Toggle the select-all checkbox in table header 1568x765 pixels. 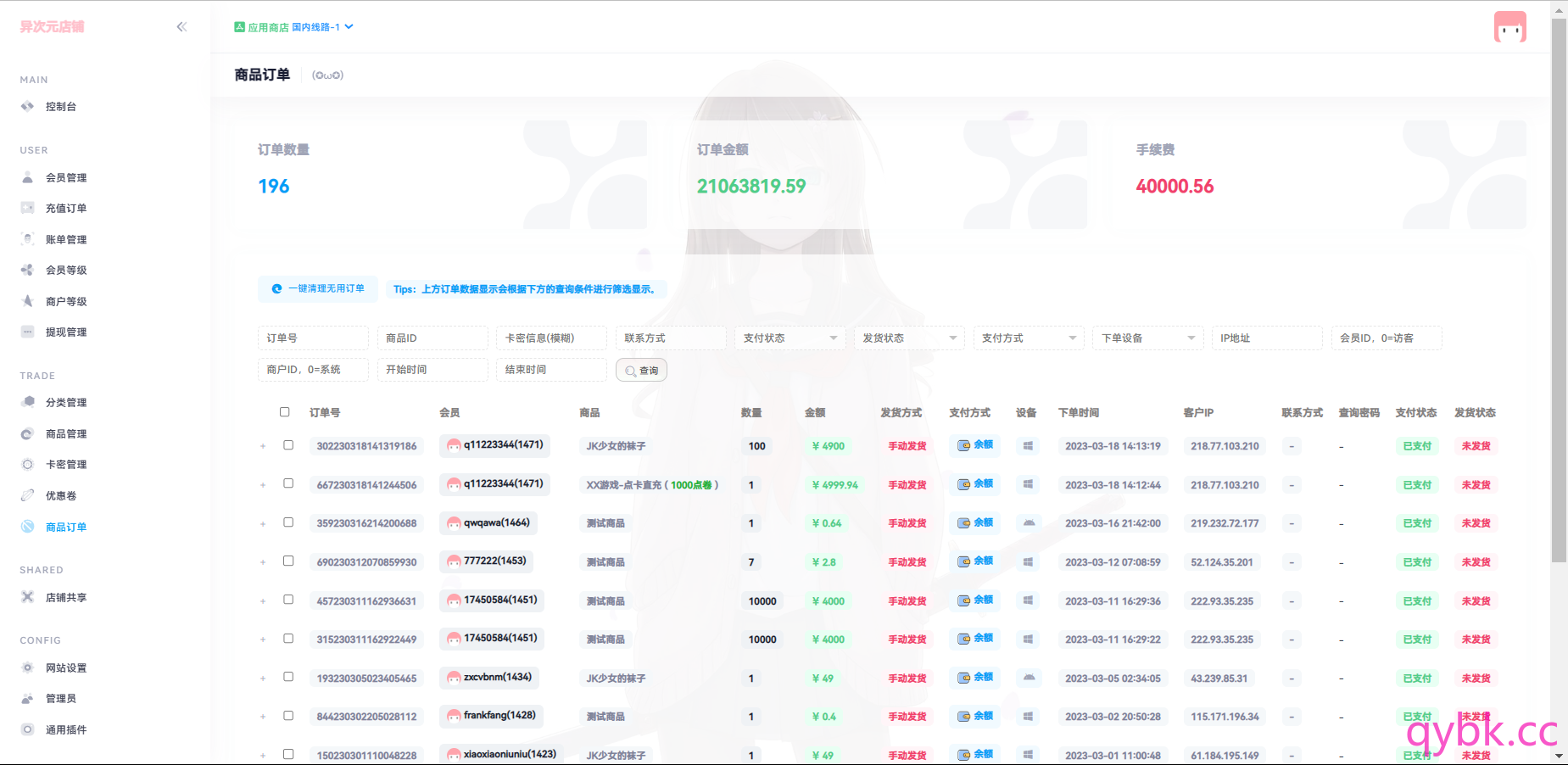tap(285, 412)
